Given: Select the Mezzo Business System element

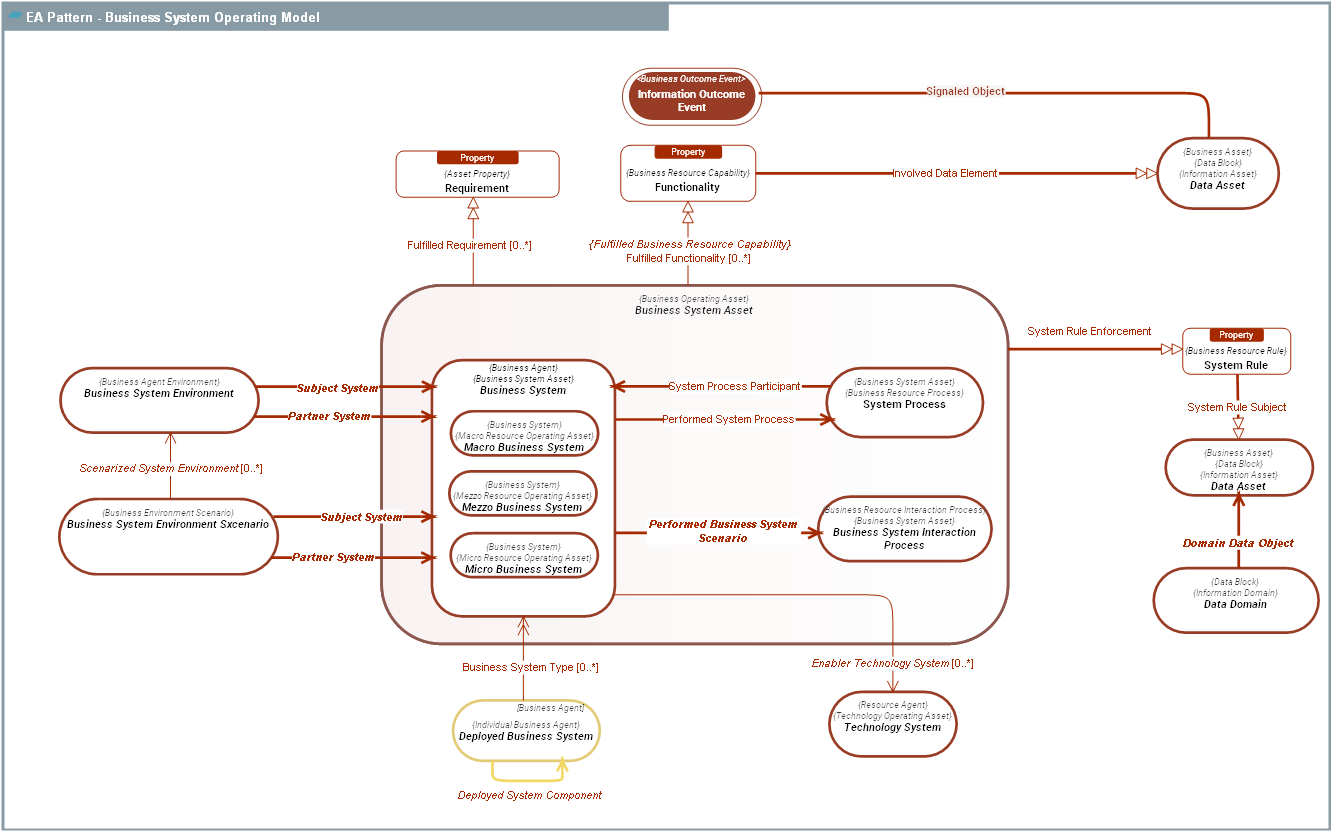Looking at the screenshot, I should [x=523, y=495].
